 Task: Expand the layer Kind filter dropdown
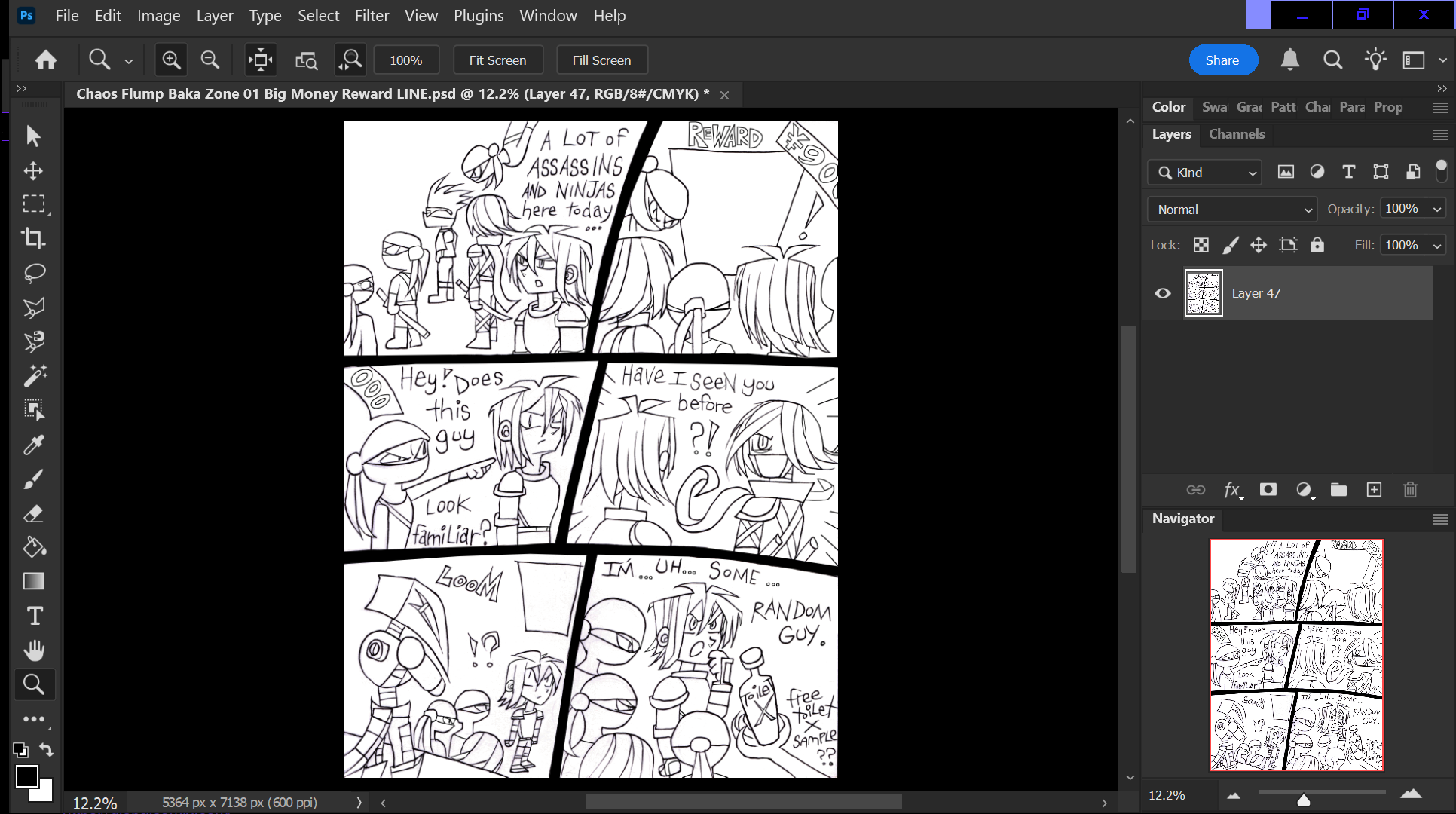pos(1204,173)
